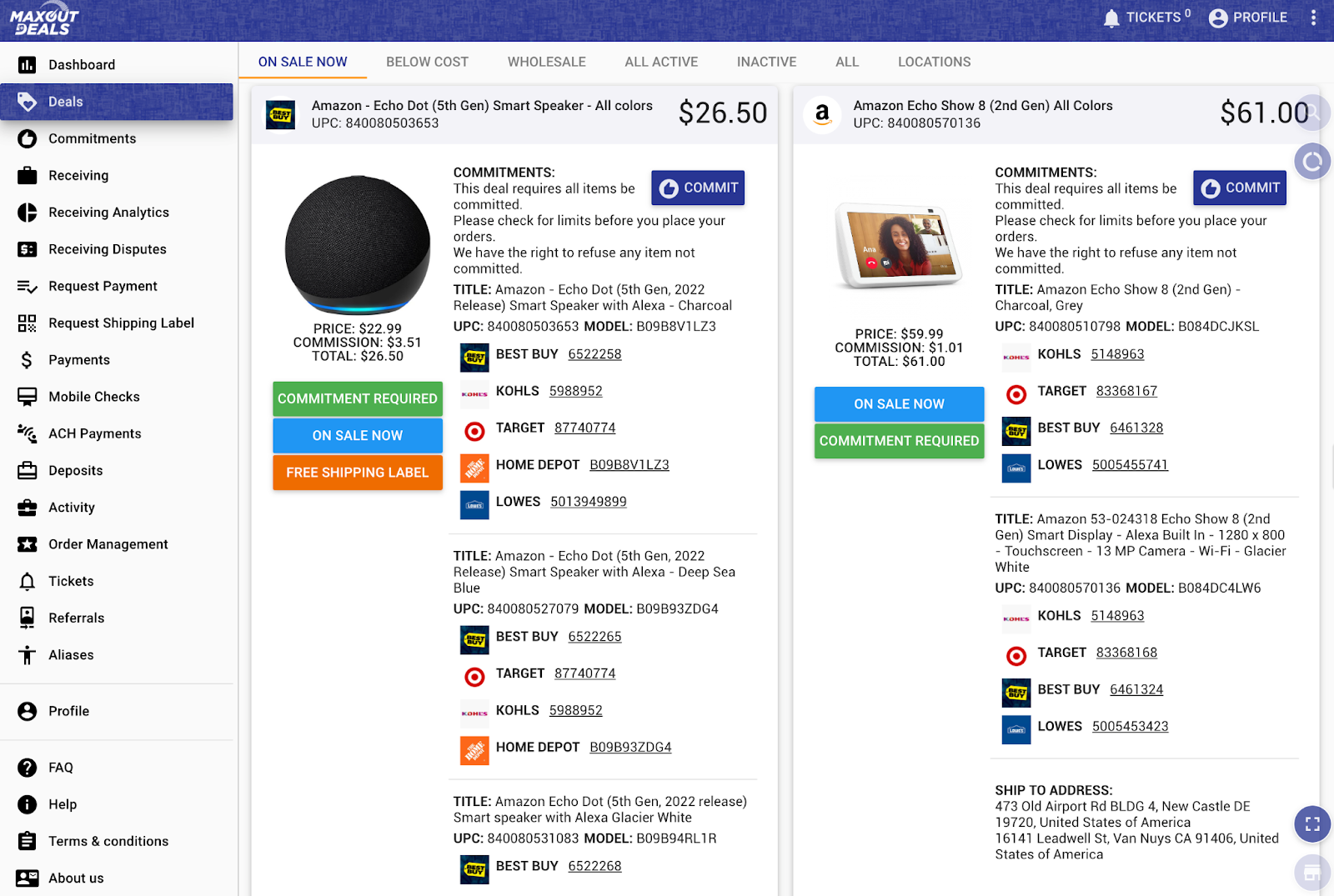Click the Amazon logo in Echo Show header
This screenshot has width=1334, height=896.
tap(822, 115)
